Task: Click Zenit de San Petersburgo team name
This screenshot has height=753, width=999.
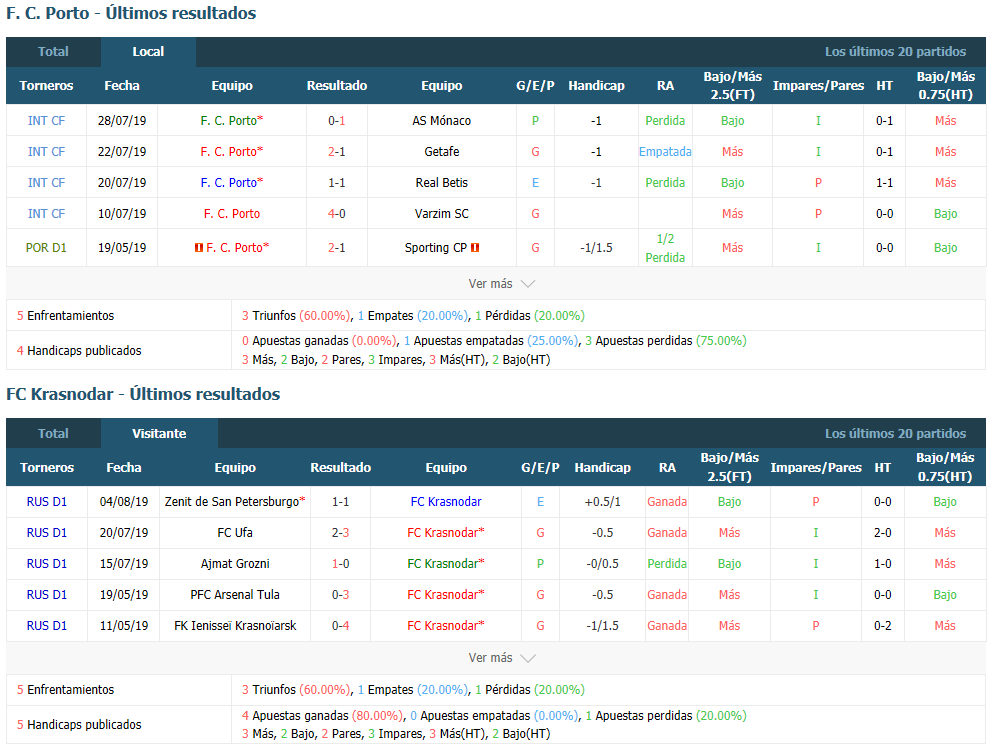Action: 234,502
